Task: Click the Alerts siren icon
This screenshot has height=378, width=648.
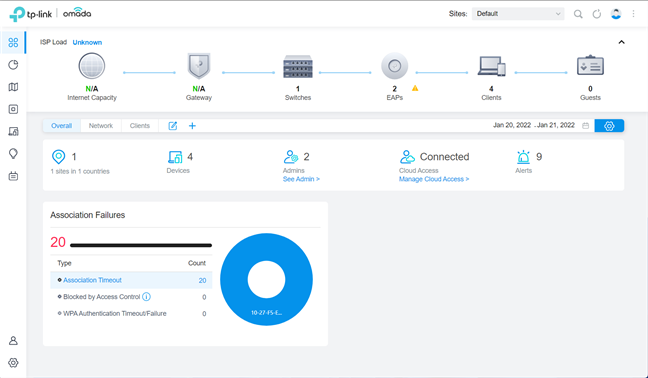Action: coord(523,157)
